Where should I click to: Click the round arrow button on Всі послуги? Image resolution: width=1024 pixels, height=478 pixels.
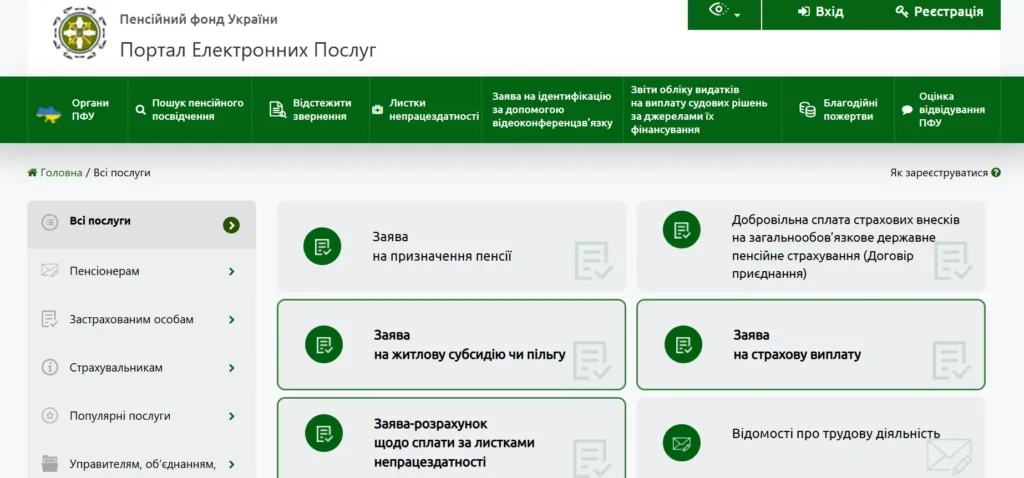pos(231,225)
